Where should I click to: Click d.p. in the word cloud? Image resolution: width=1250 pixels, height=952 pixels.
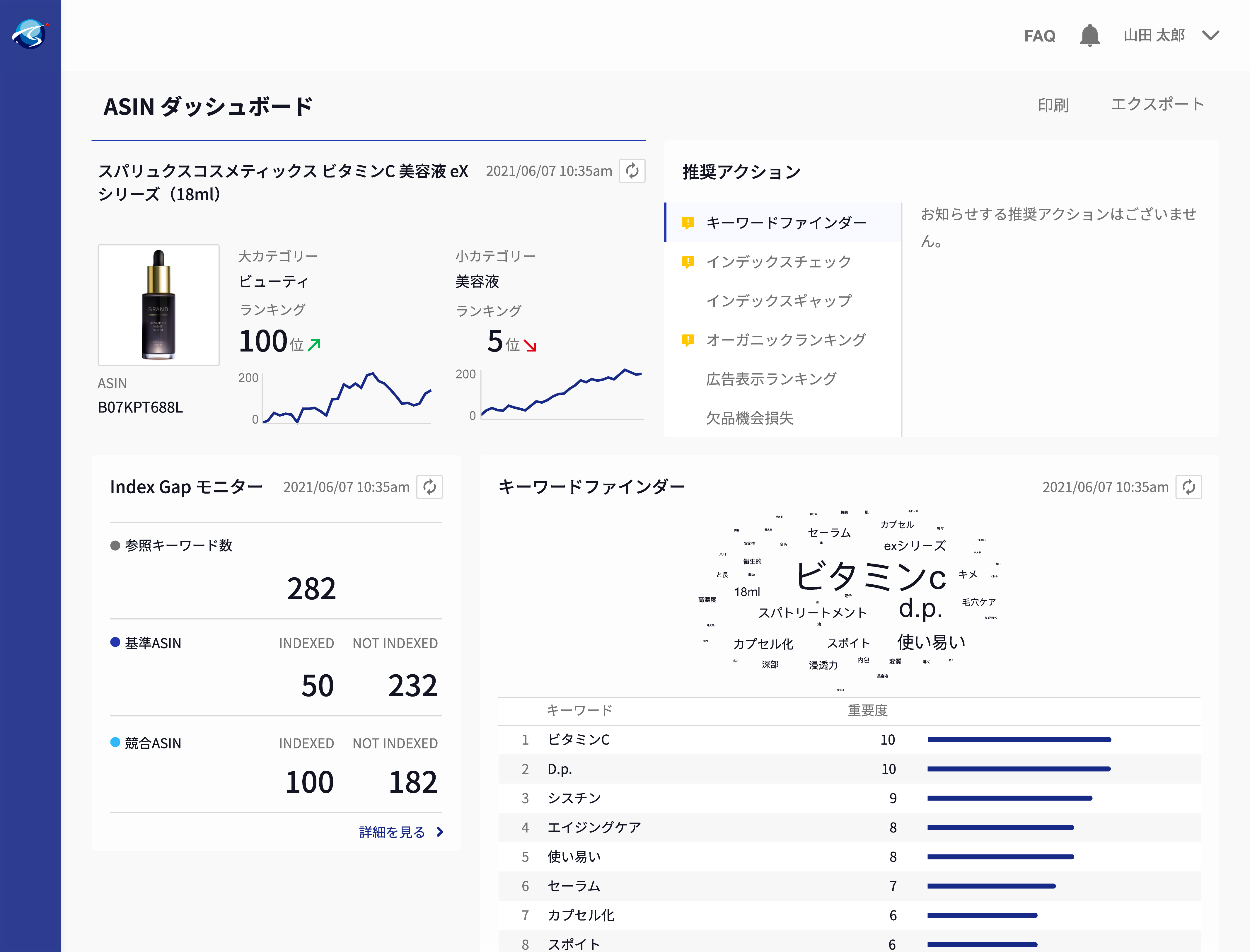(x=920, y=609)
